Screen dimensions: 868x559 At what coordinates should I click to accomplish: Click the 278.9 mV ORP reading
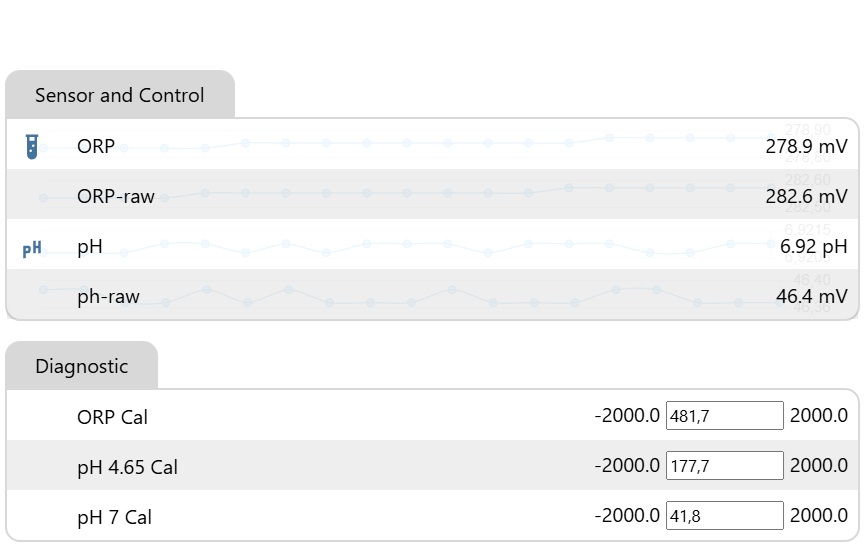point(806,147)
